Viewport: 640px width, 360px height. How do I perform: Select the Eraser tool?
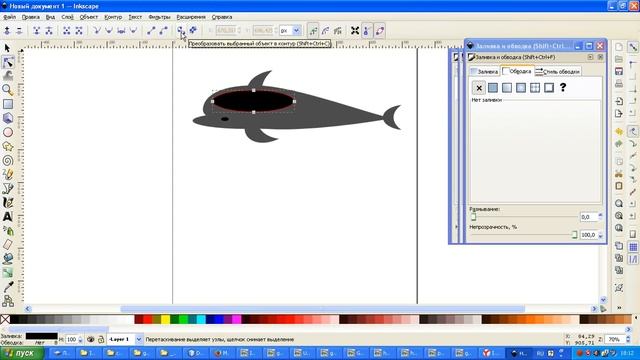7,245
